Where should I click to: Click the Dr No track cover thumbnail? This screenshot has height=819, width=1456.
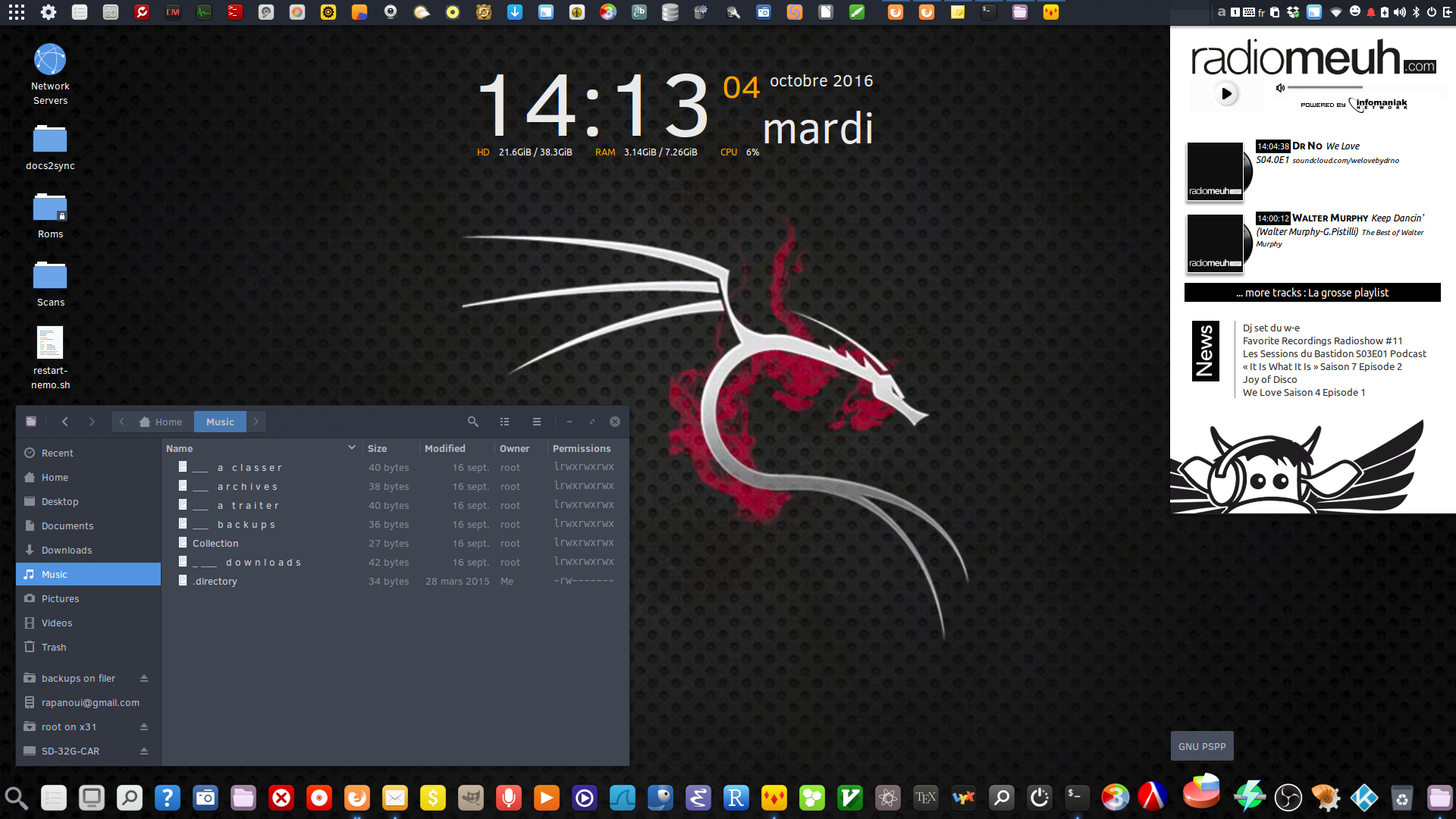(1215, 171)
